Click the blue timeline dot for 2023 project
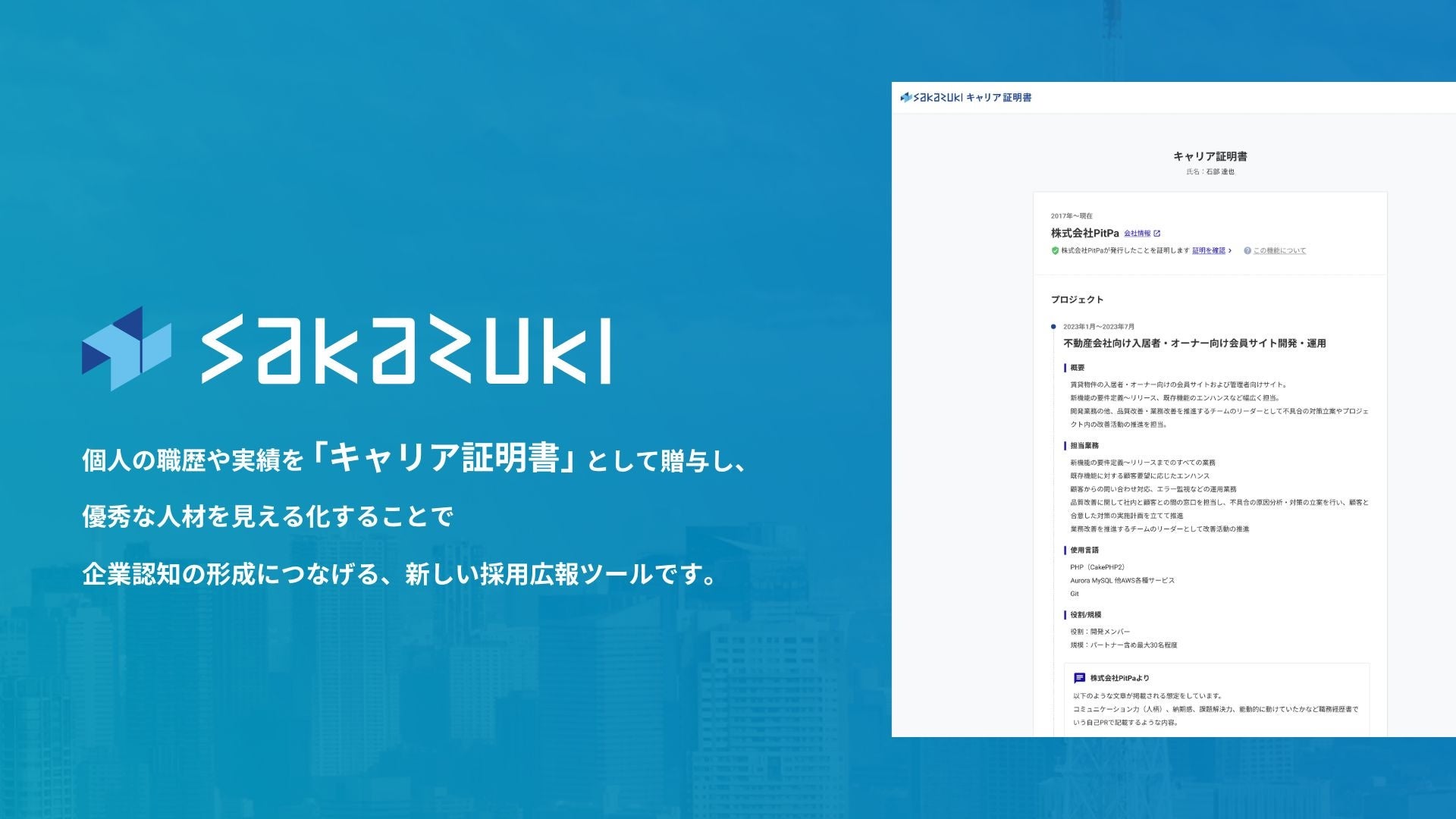The width and height of the screenshot is (1456, 819). (1053, 327)
